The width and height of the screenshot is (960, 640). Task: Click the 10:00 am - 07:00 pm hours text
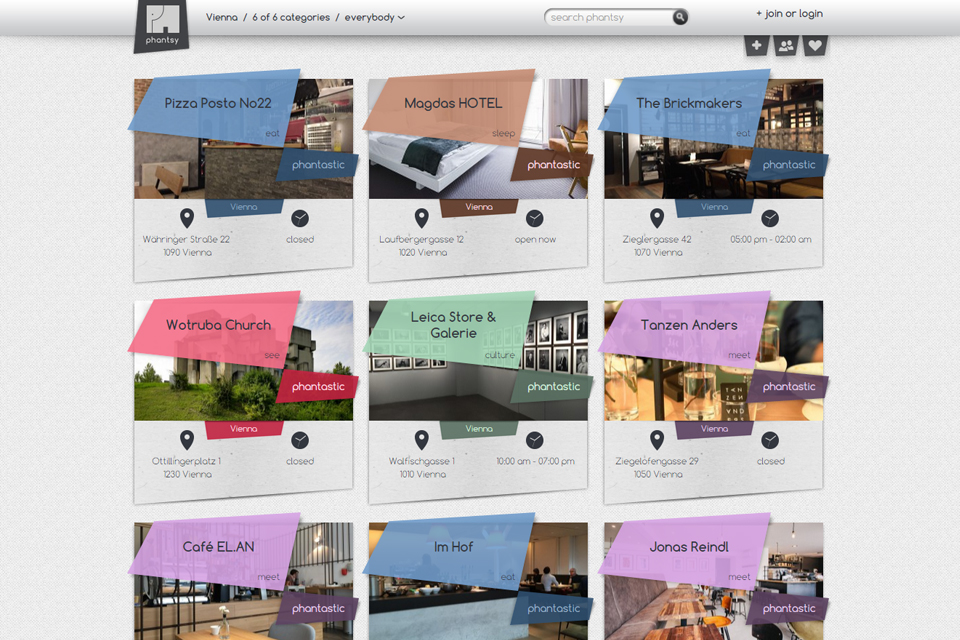point(535,461)
